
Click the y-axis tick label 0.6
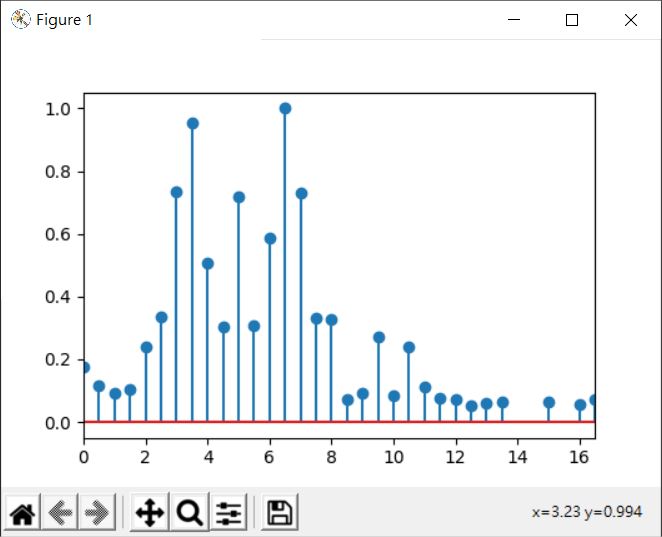tap(58, 235)
